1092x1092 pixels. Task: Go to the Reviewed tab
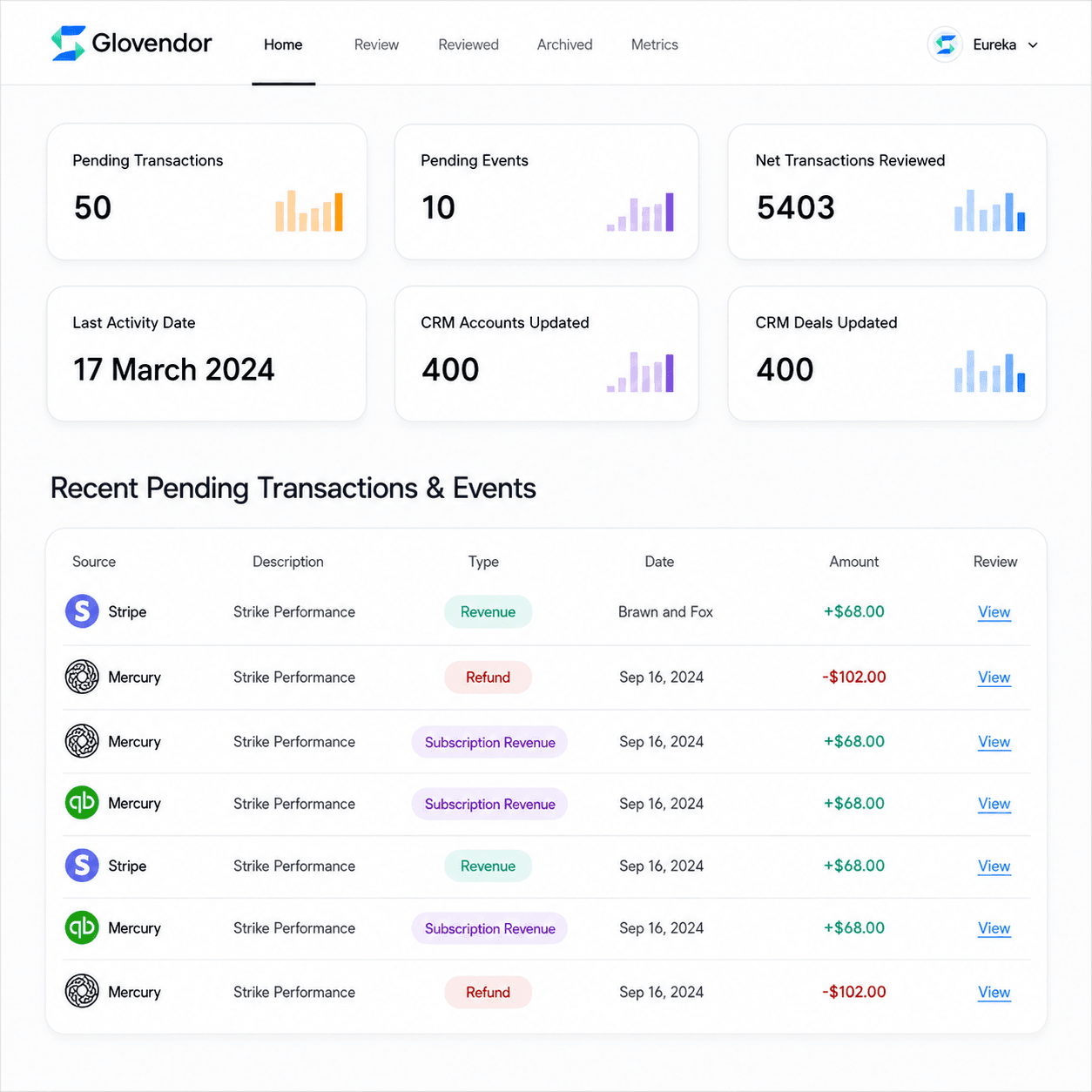pyautogui.click(x=468, y=44)
